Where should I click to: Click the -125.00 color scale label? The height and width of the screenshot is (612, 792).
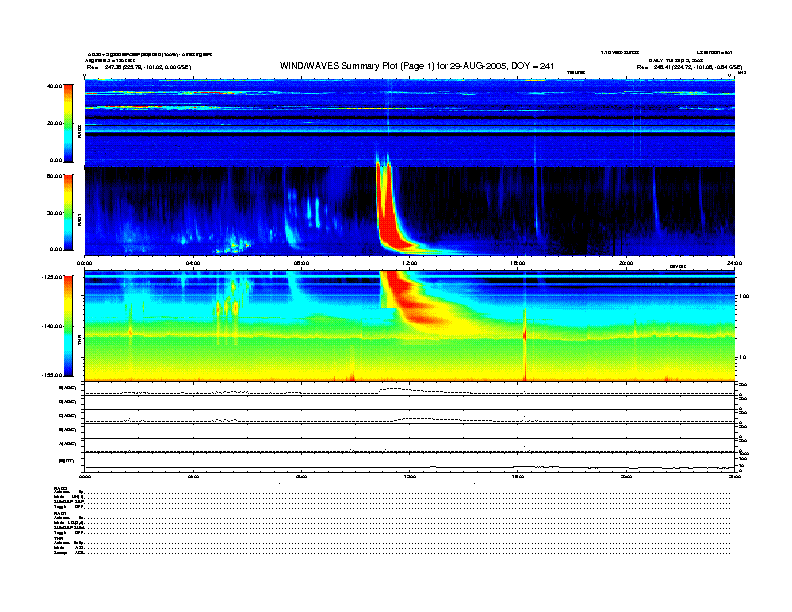click(x=52, y=277)
